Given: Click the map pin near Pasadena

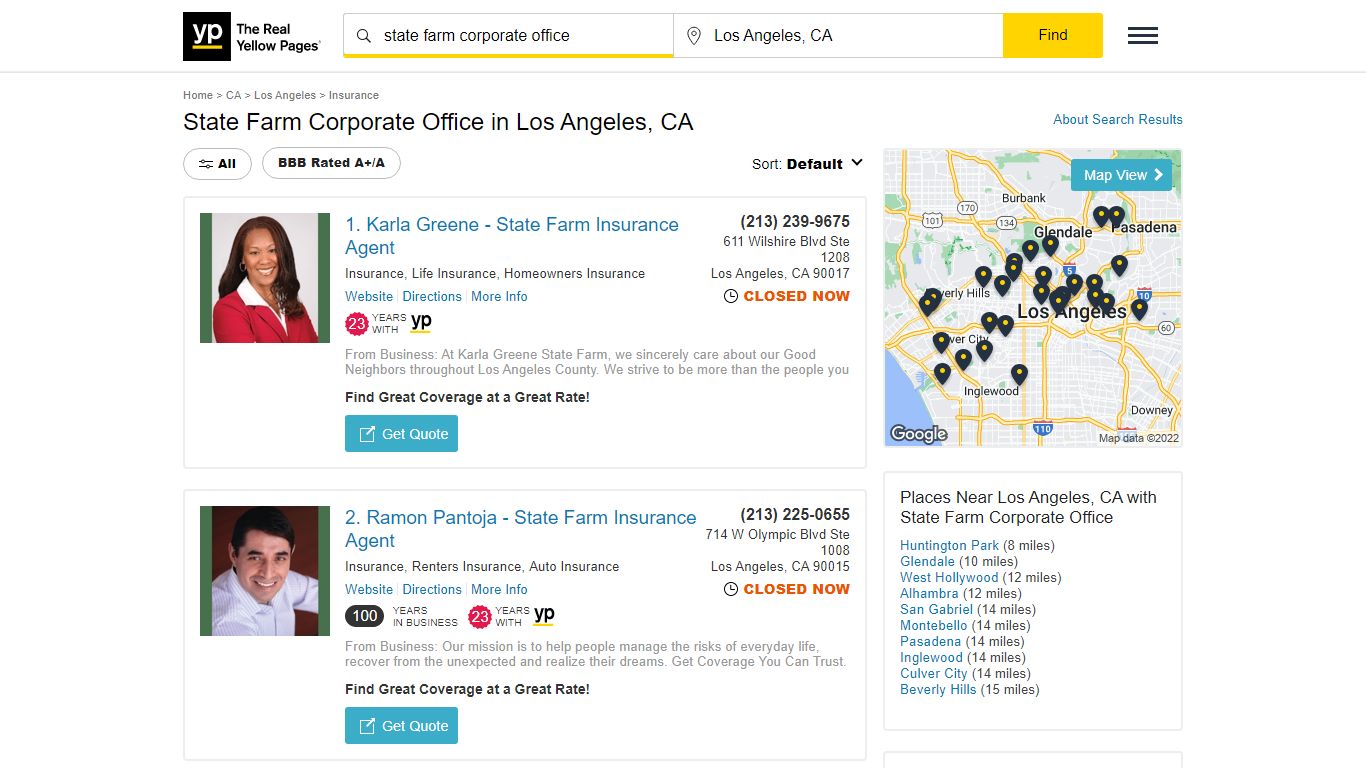Looking at the screenshot, I should click(1117, 216).
